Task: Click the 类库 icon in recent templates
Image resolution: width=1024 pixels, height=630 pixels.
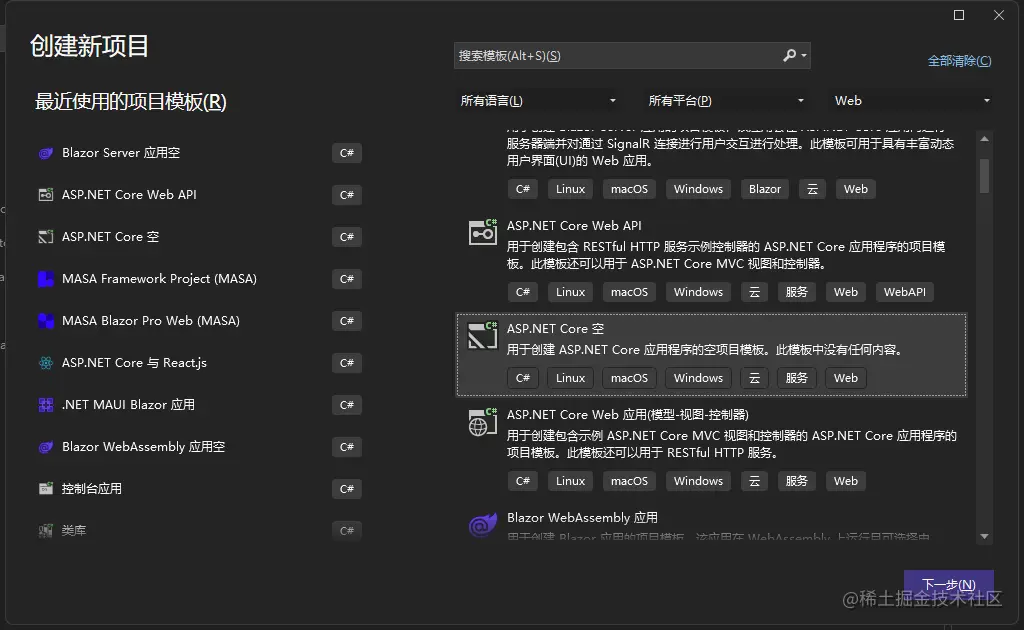Action: point(46,531)
